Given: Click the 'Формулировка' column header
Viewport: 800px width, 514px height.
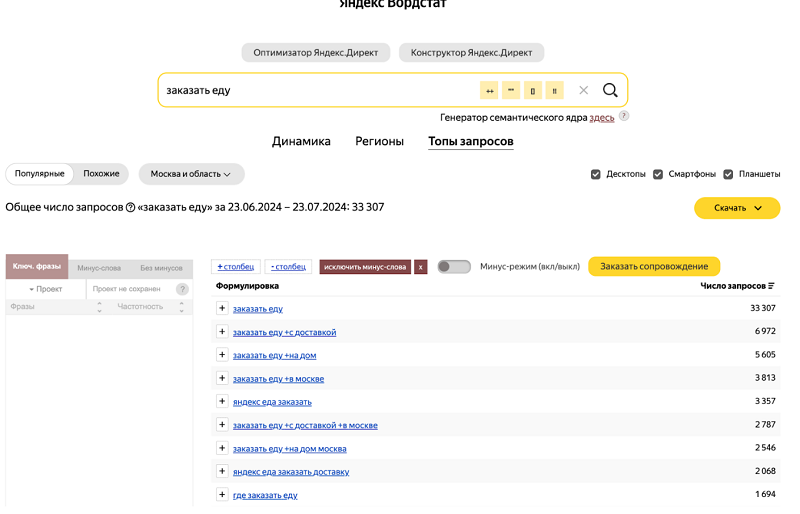Looking at the screenshot, I should point(247,286).
